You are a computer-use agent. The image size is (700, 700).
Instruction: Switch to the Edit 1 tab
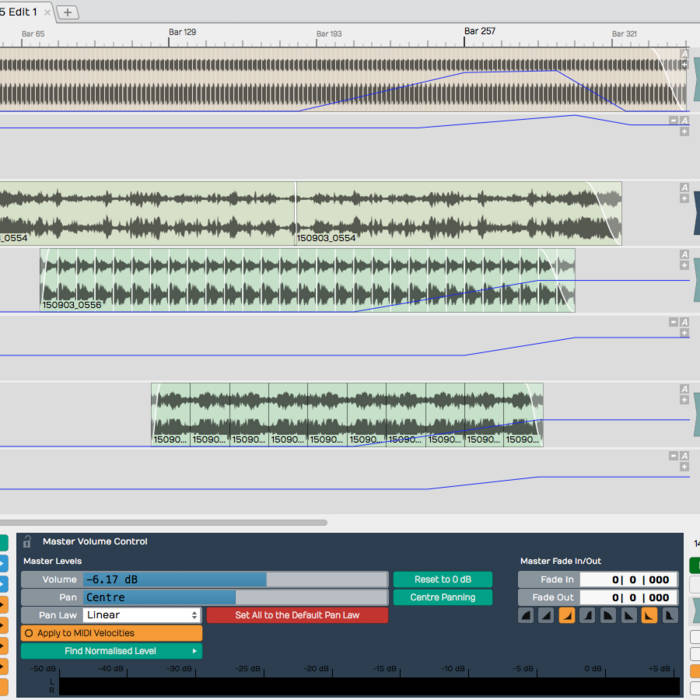[20, 12]
